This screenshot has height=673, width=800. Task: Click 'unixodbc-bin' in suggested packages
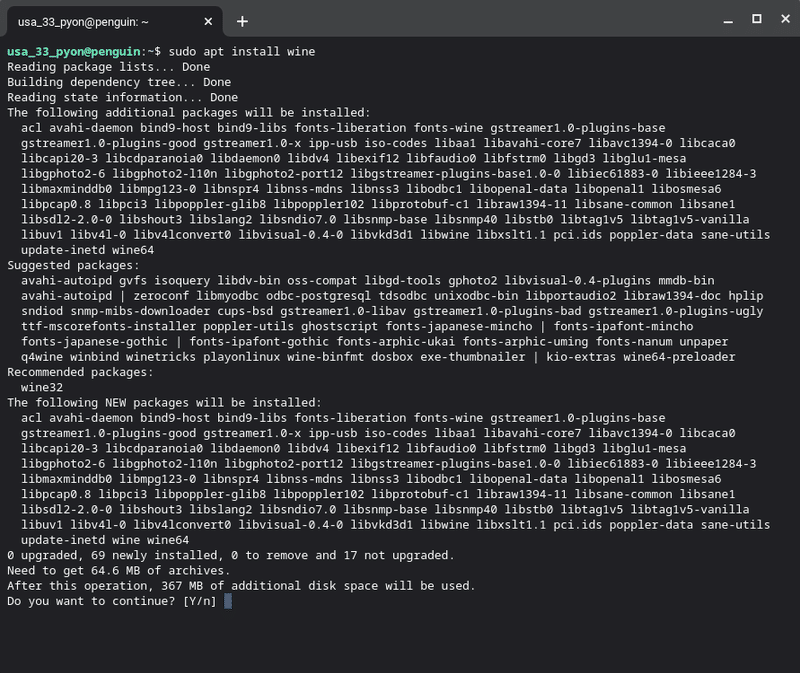coord(476,296)
